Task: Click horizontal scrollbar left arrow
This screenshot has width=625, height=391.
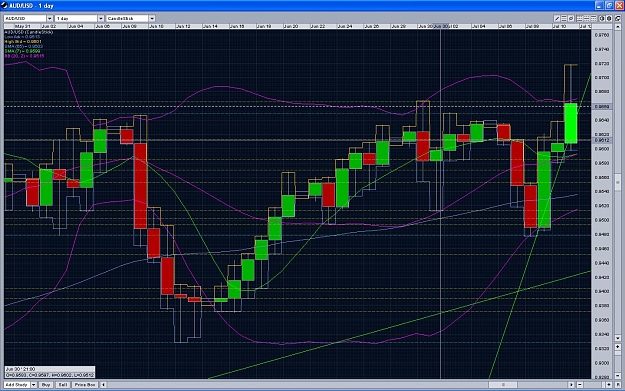Action: 103,385
